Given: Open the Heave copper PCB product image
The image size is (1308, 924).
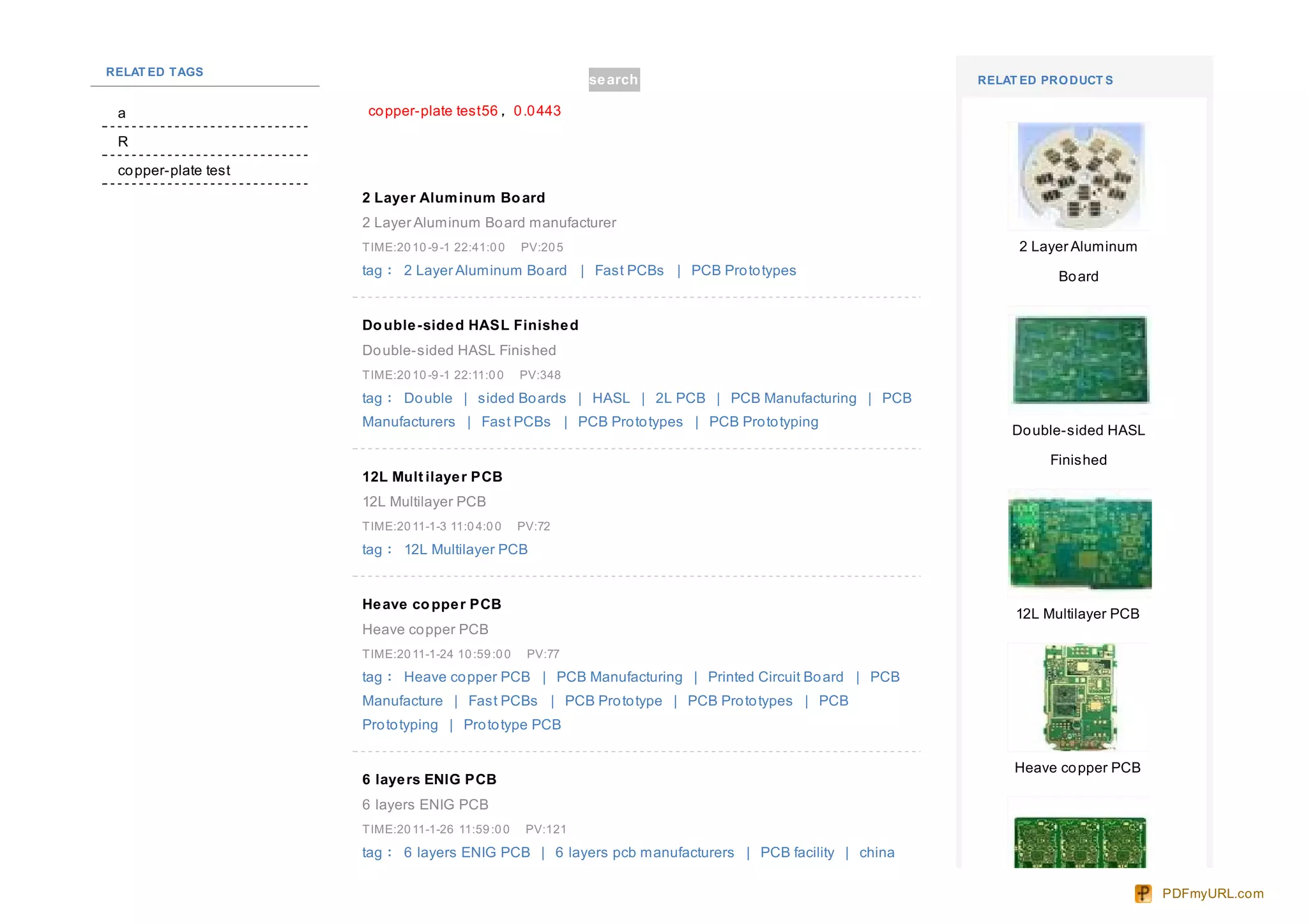Looking at the screenshot, I should coord(1079,697).
